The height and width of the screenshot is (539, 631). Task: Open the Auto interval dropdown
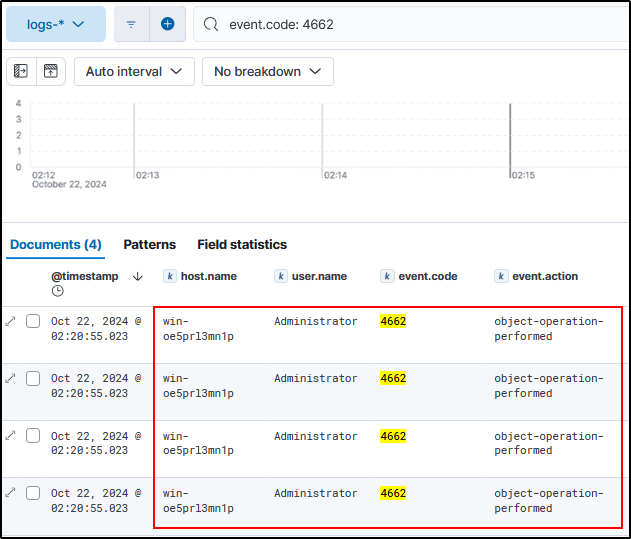[x=134, y=71]
